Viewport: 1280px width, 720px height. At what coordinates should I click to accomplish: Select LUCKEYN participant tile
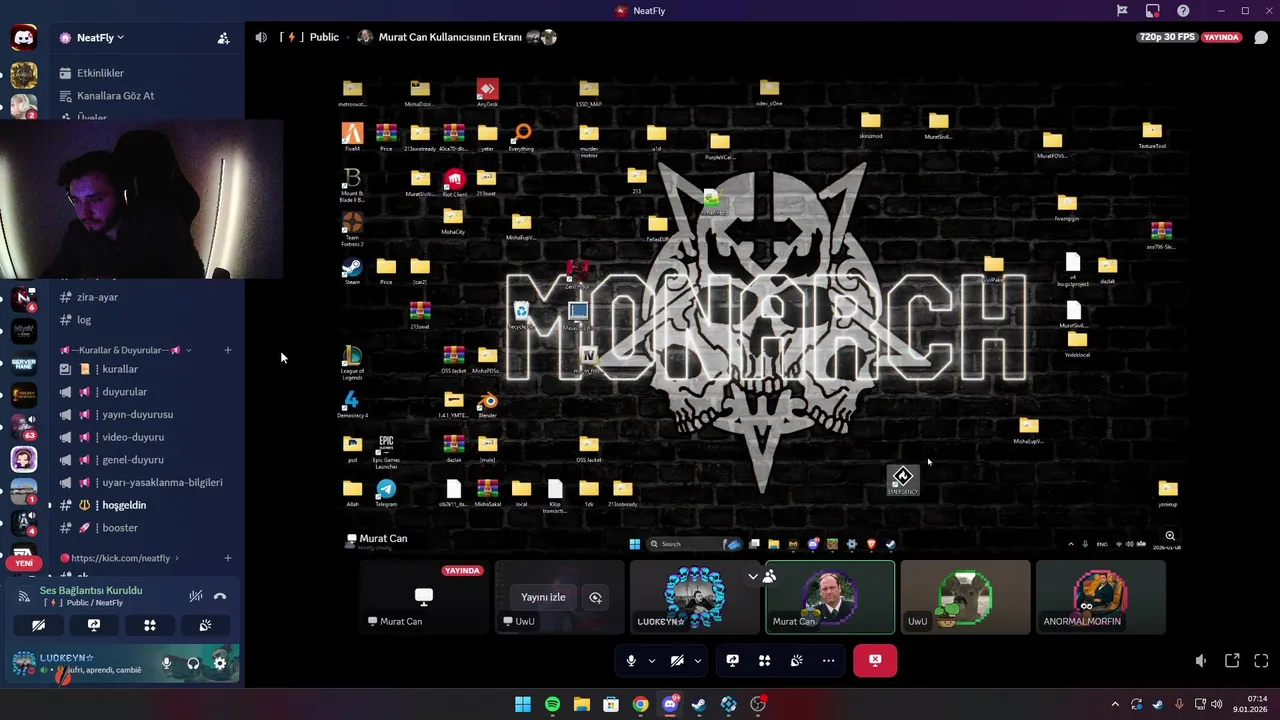click(x=695, y=597)
